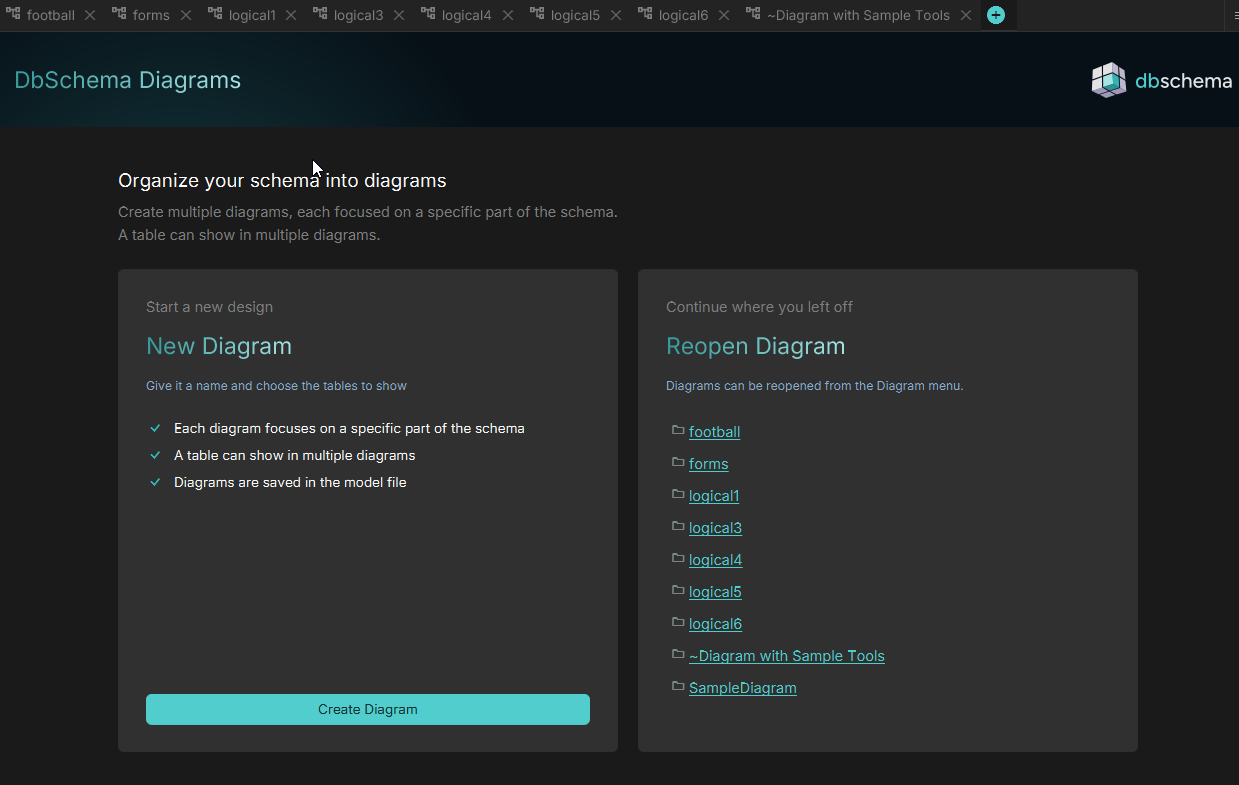Close the logical6 tab
The width and height of the screenshot is (1239, 785).
[724, 15]
